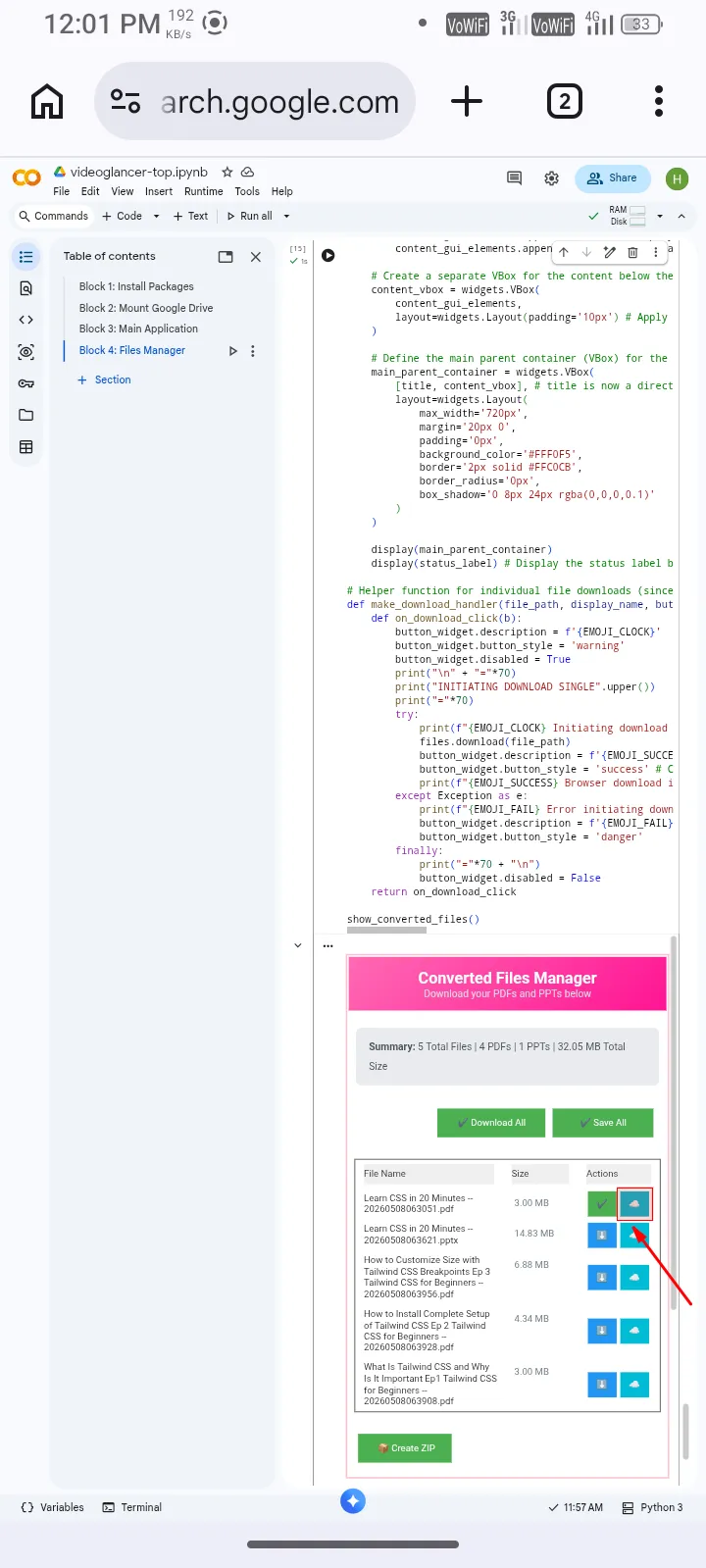706x1568 pixels.
Task: Open the File menu
Action: coord(61,191)
